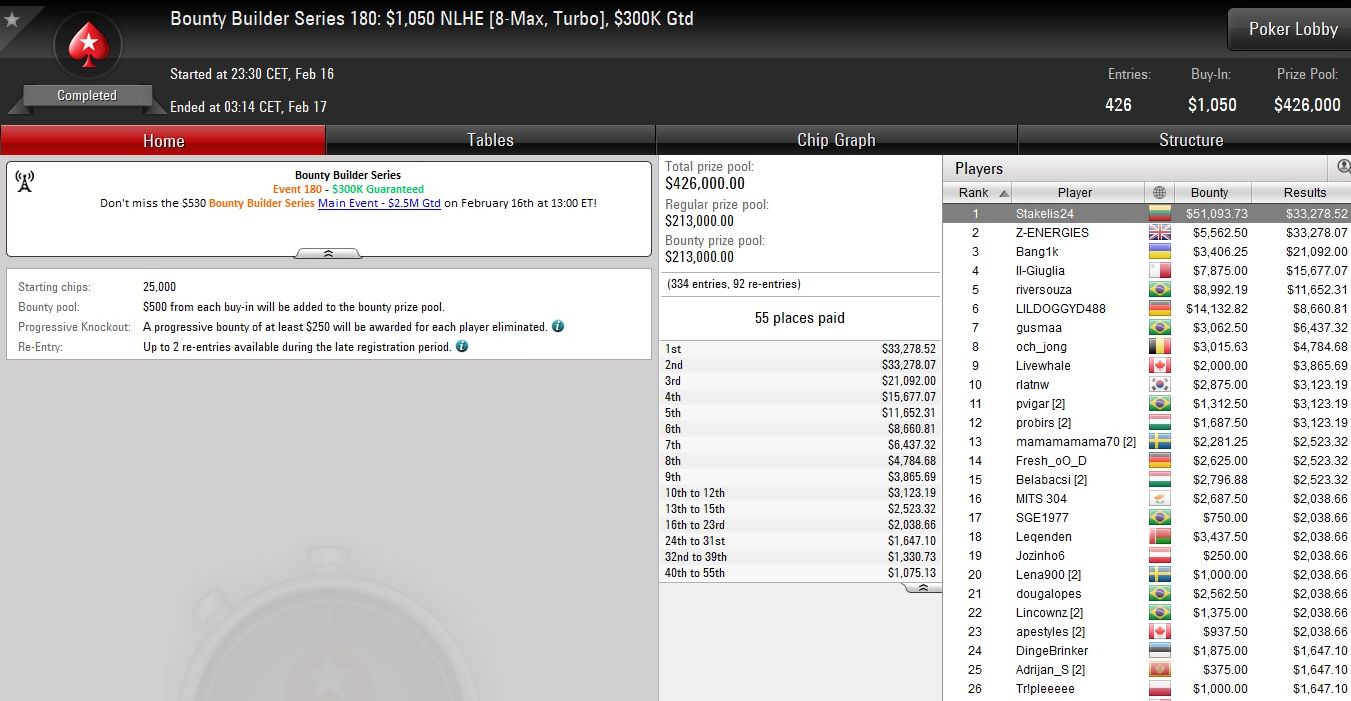
Task: Click the Poker Lobby button
Action: pos(1292,29)
